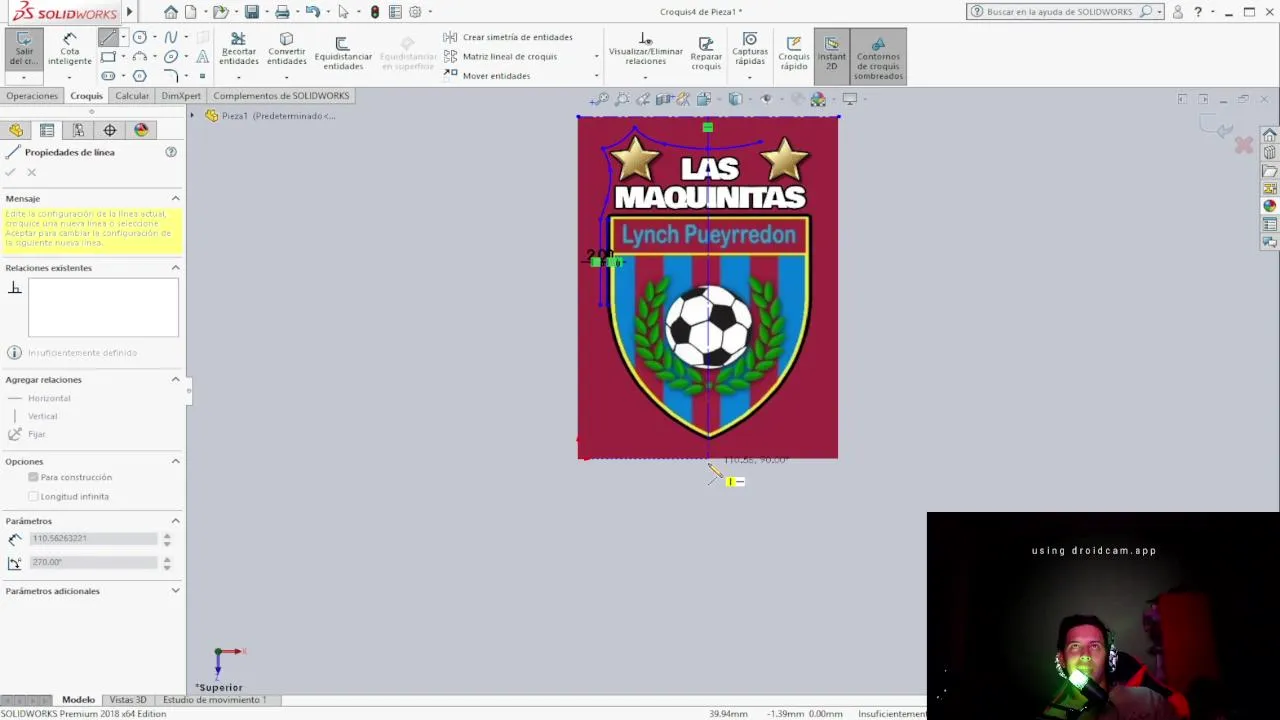Click Convertir entidades tool
Screen dimensions: 1280x720
point(286,49)
